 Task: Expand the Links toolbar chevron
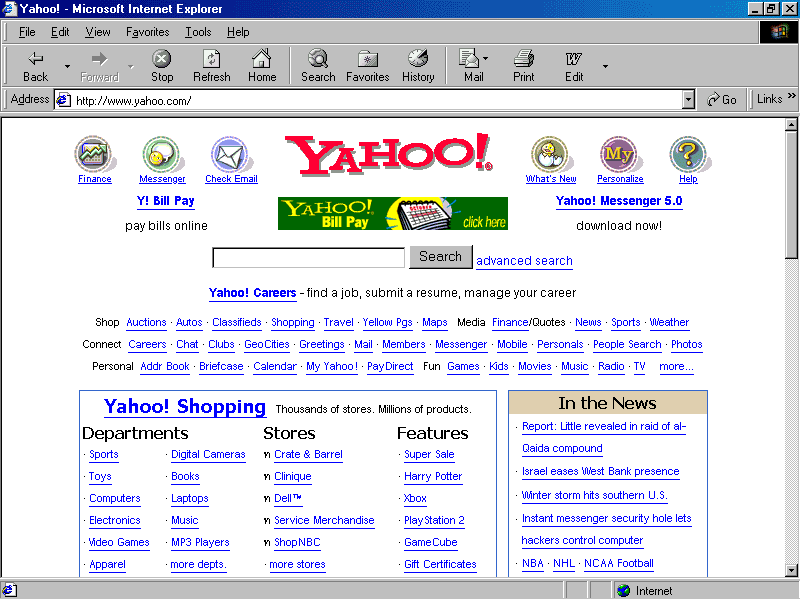pos(791,95)
